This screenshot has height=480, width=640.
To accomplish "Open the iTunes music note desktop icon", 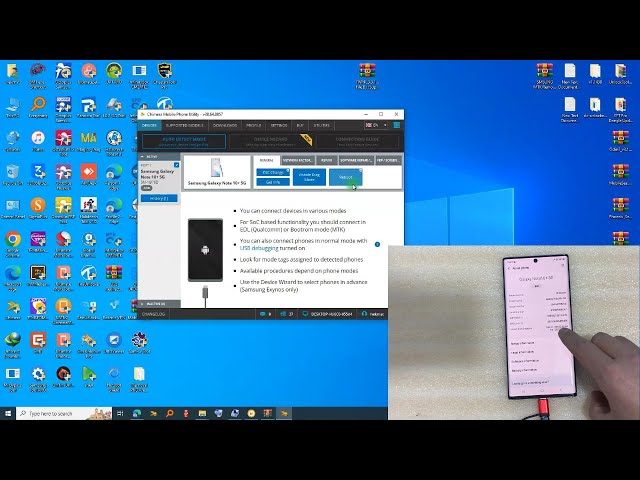I will (x=38, y=141).
